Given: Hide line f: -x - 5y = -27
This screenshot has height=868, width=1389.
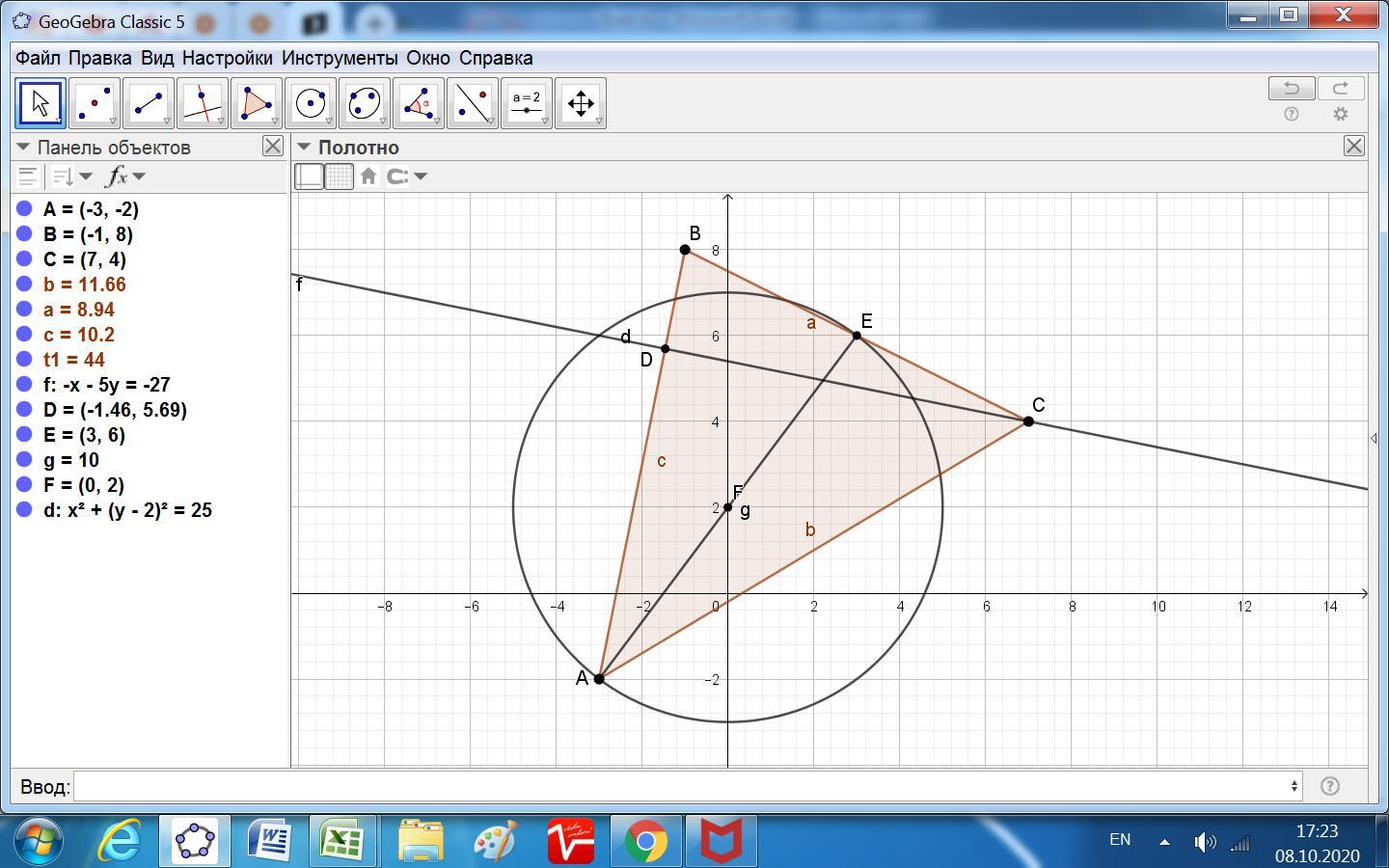Looking at the screenshot, I should click(x=25, y=385).
